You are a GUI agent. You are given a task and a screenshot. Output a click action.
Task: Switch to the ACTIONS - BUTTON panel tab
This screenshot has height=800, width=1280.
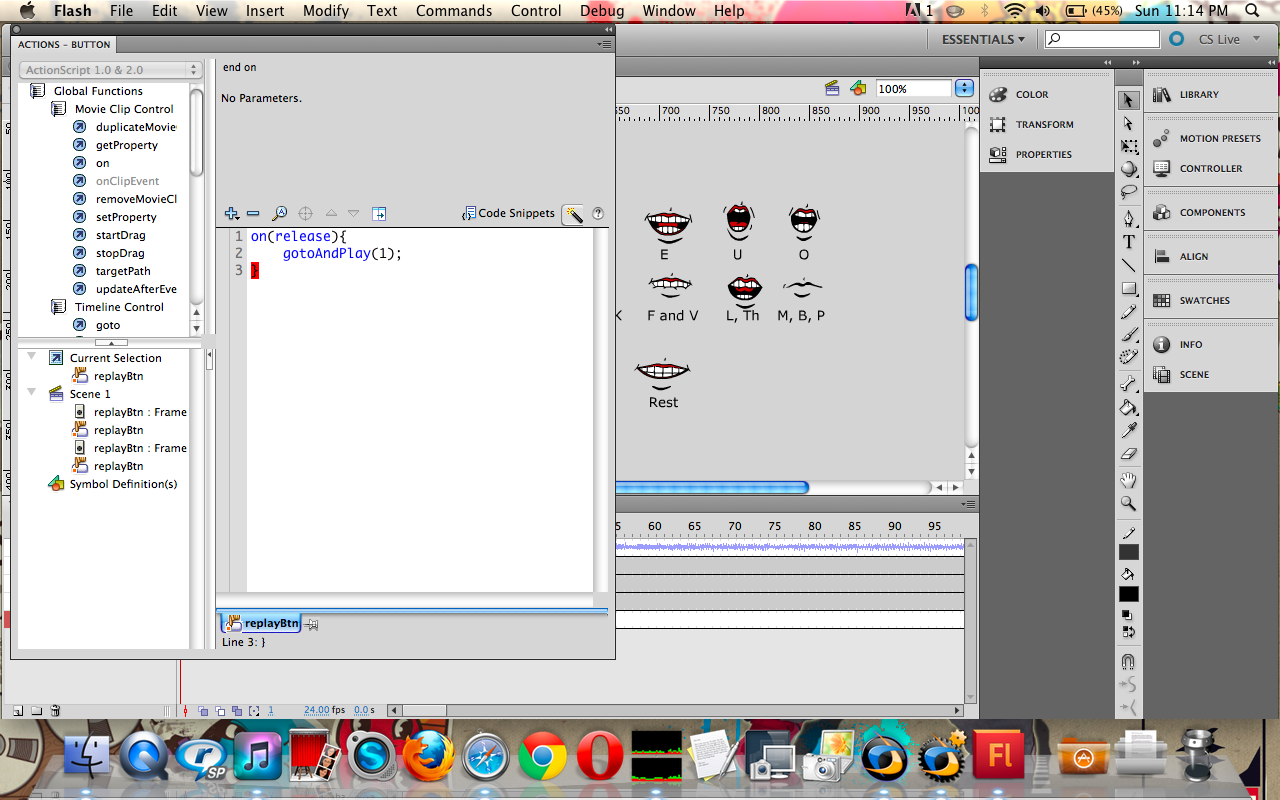(x=63, y=44)
